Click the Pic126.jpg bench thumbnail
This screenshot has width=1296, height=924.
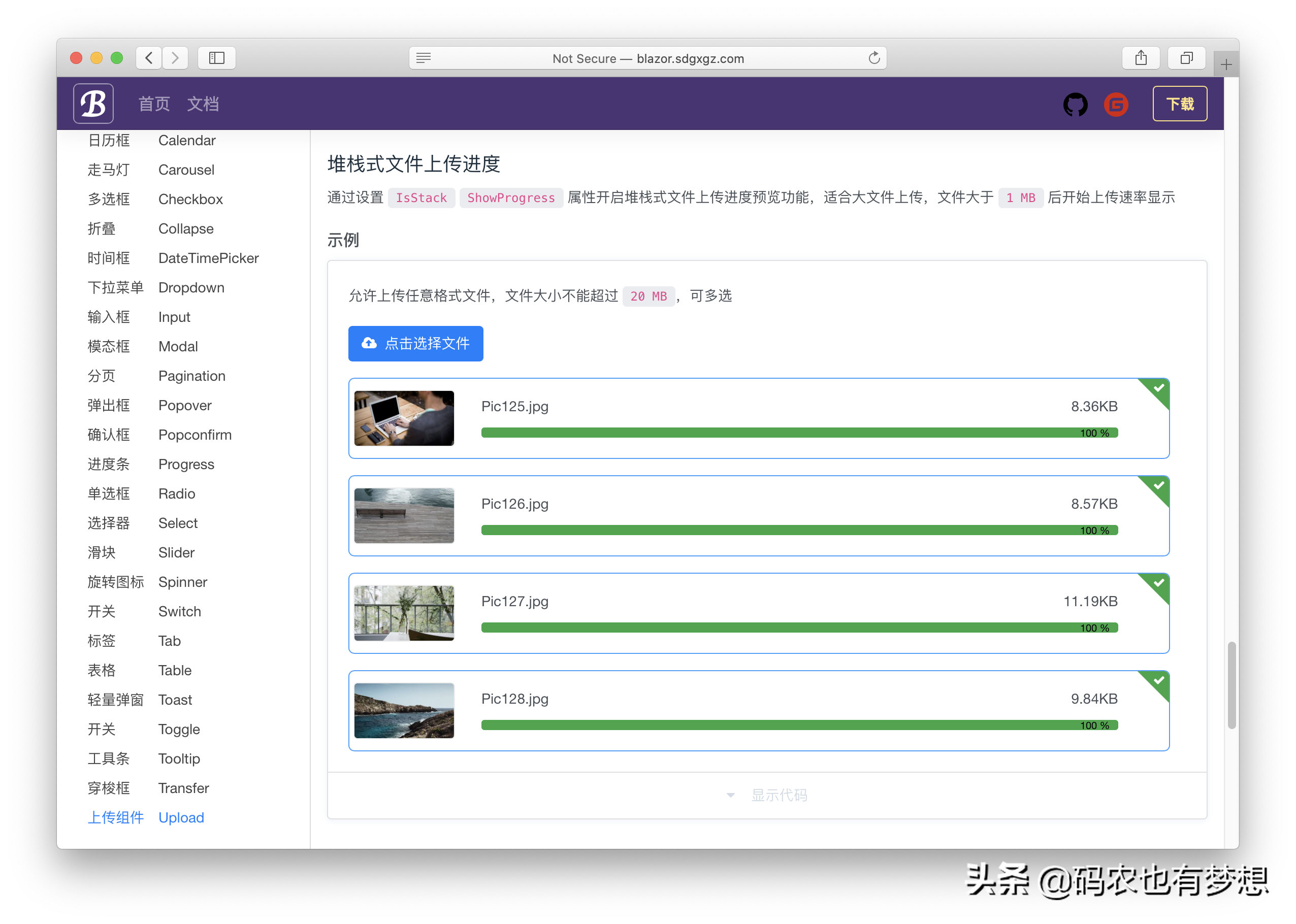click(404, 515)
